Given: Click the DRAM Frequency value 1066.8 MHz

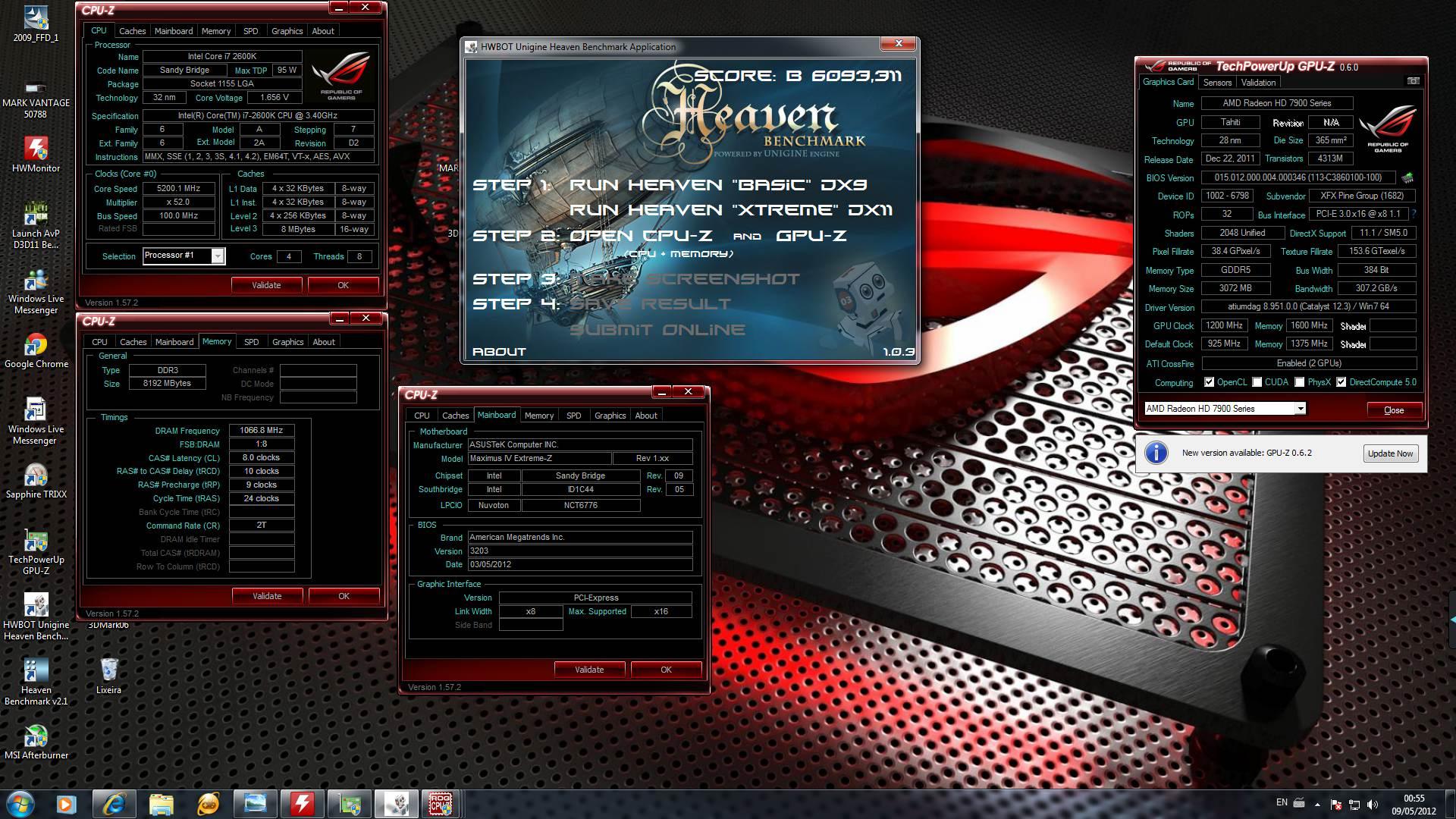Looking at the screenshot, I should 262,430.
